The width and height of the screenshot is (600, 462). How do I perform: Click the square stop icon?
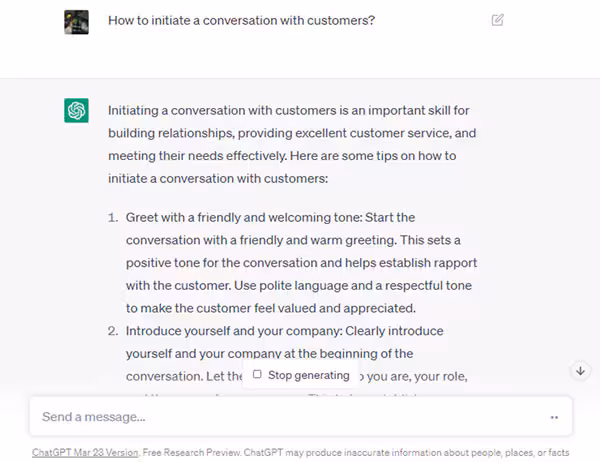pyautogui.click(x=257, y=375)
